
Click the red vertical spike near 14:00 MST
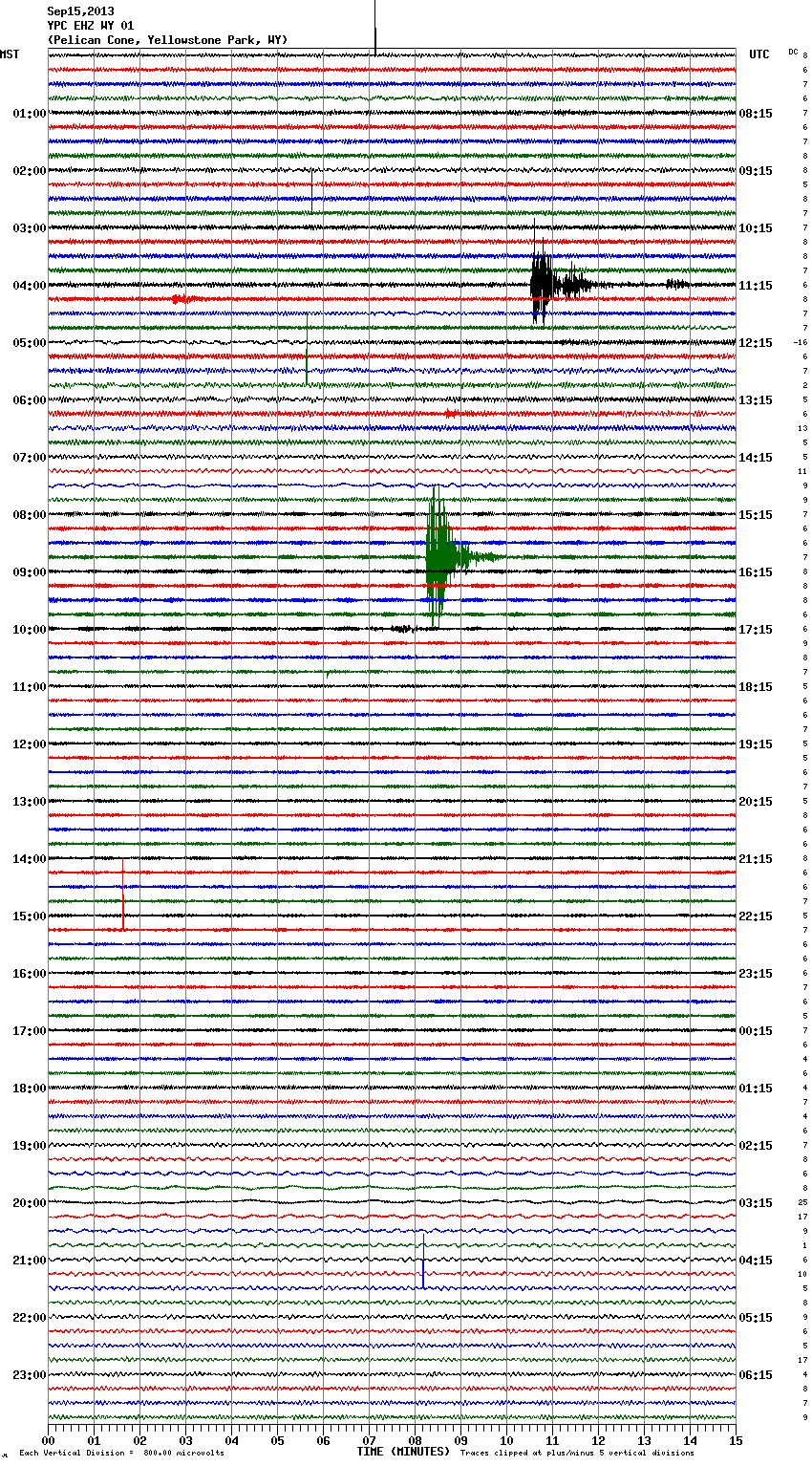tap(123, 894)
